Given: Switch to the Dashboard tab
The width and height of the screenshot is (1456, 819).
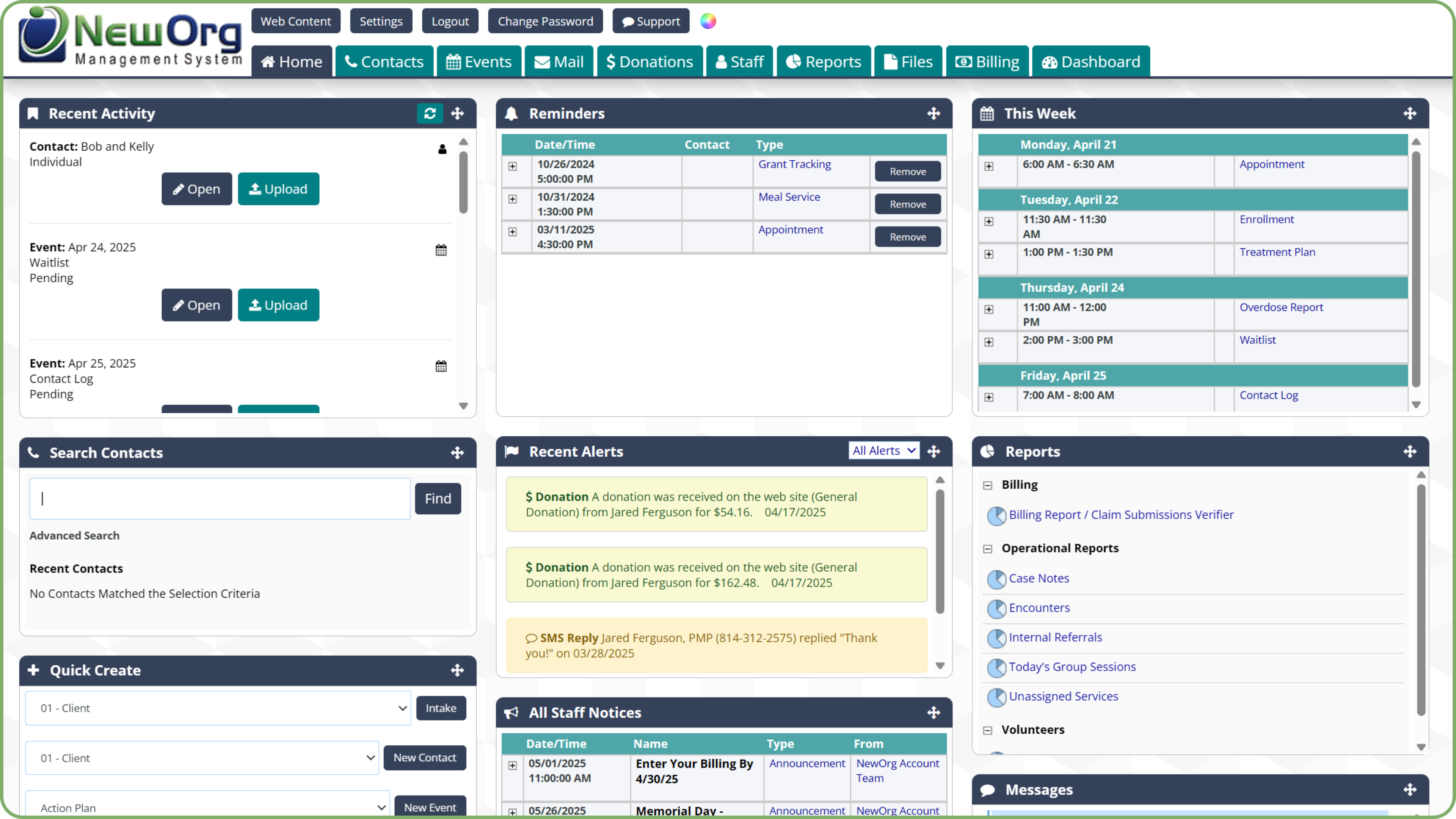Looking at the screenshot, I should [1091, 61].
